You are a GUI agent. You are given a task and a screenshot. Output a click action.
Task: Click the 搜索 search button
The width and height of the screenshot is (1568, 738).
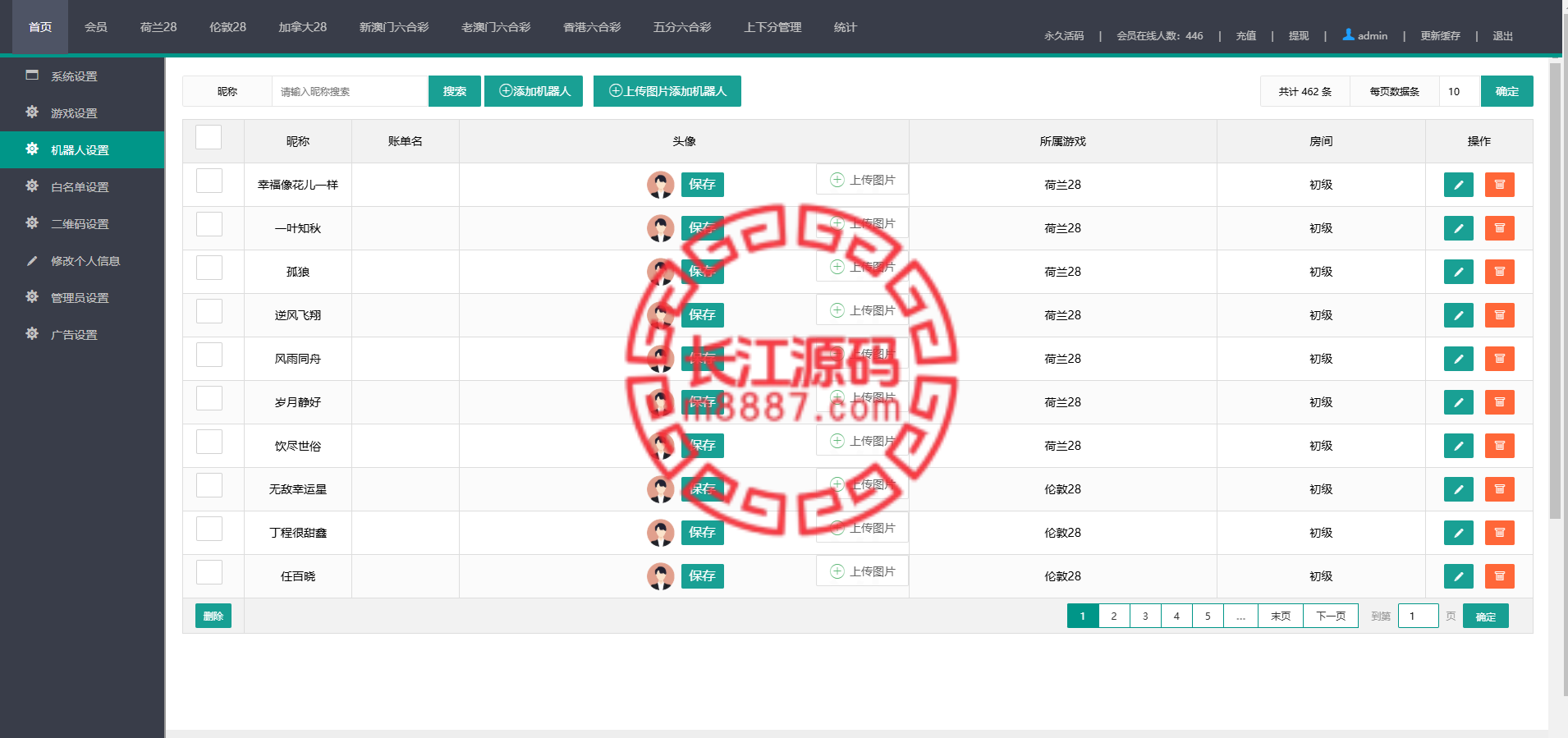[x=455, y=91]
